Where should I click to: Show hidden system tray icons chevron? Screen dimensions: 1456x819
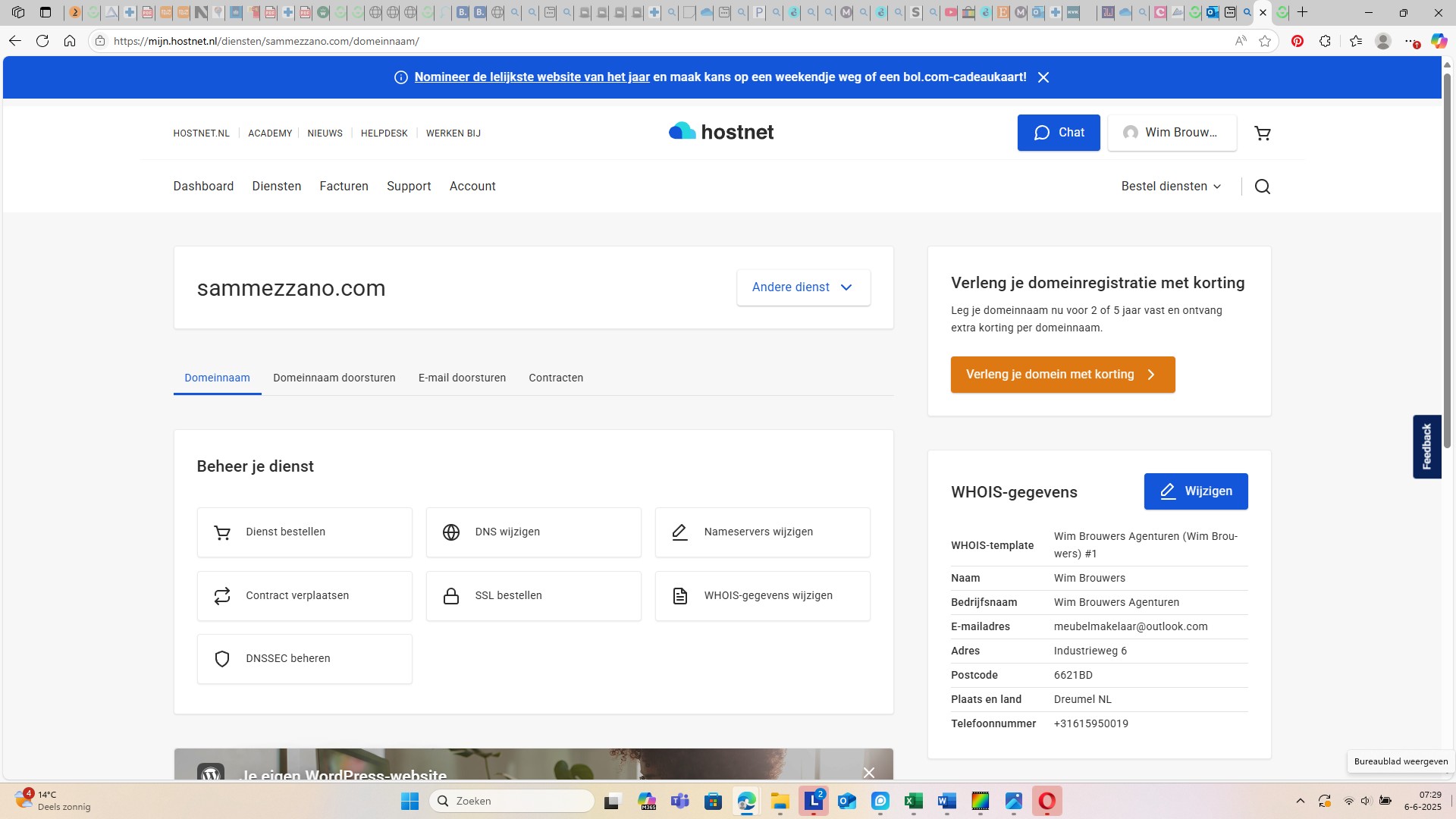pos(1301,801)
